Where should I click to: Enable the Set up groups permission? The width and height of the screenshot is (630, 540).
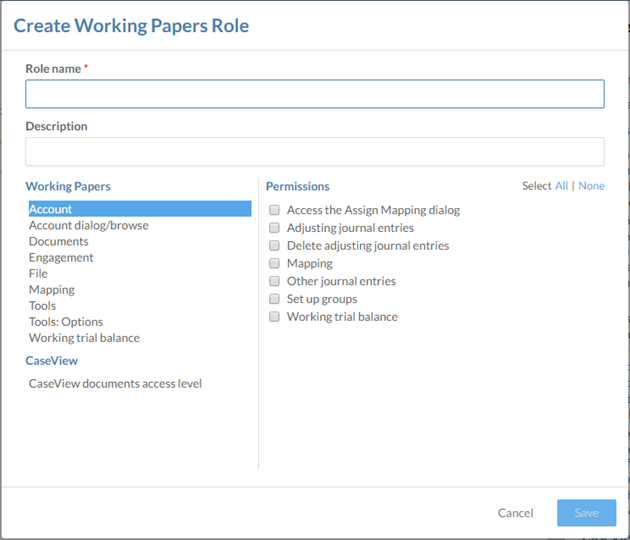274,299
